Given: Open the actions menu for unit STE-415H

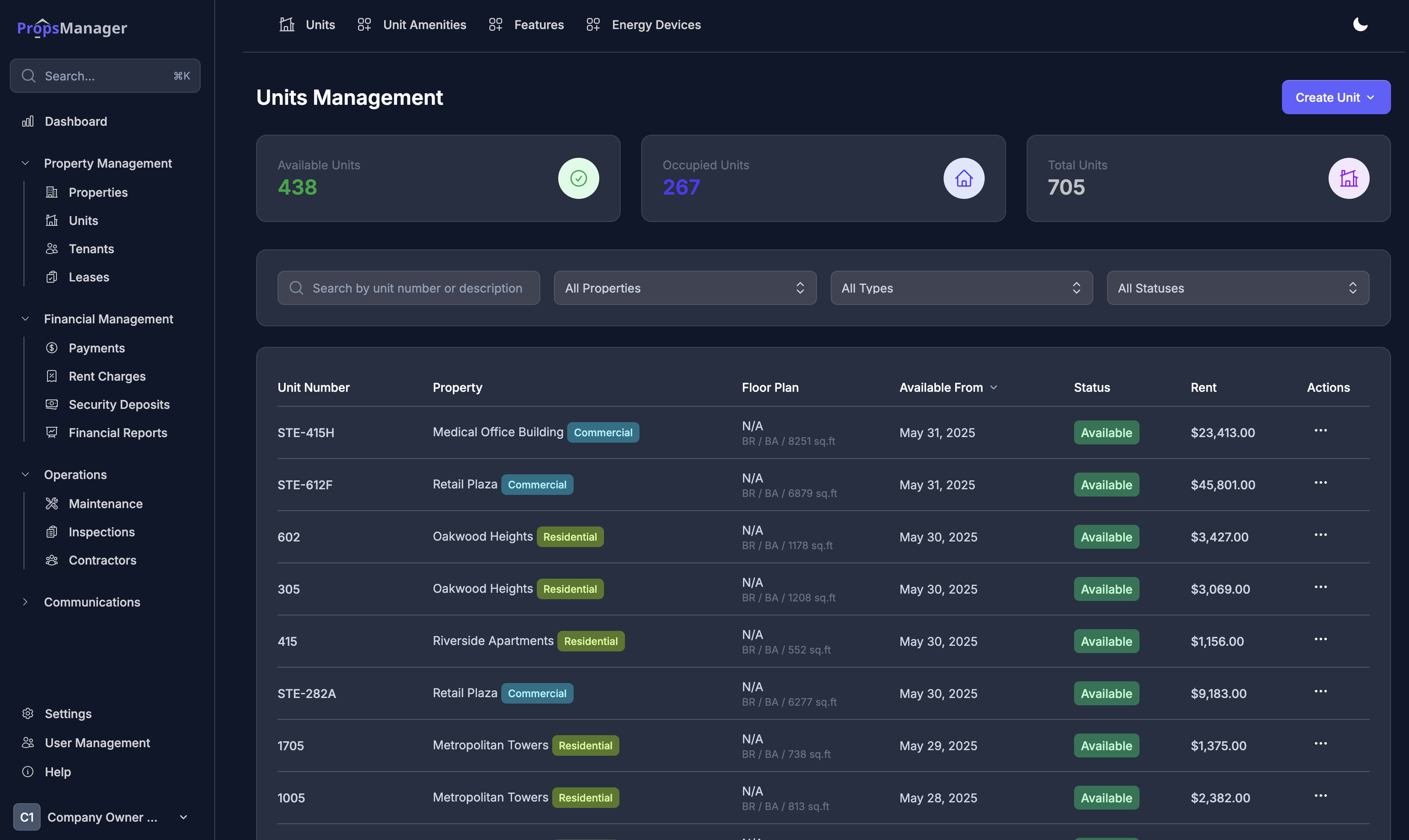Looking at the screenshot, I should pos(1321,430).
